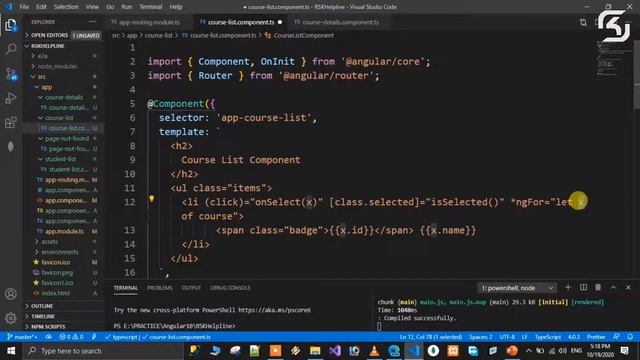Switch to the Output panel tab
Viewport: 640px width, 360px height.
(191, 288)
